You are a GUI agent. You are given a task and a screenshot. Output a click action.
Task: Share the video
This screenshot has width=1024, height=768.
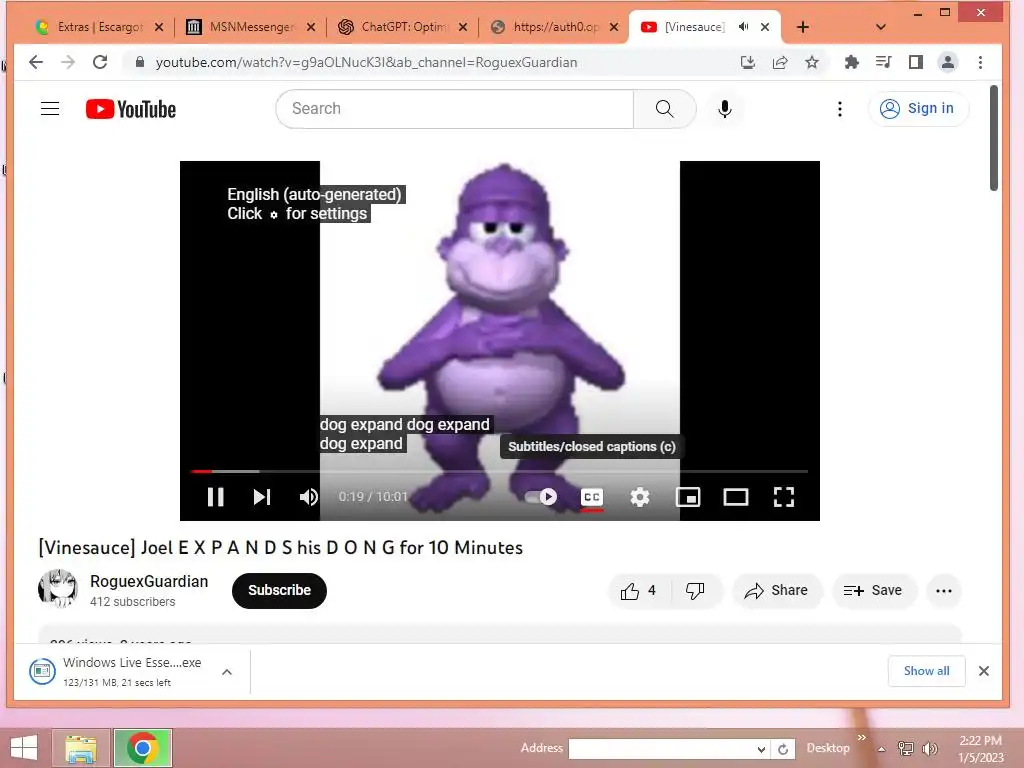[776, 591]
